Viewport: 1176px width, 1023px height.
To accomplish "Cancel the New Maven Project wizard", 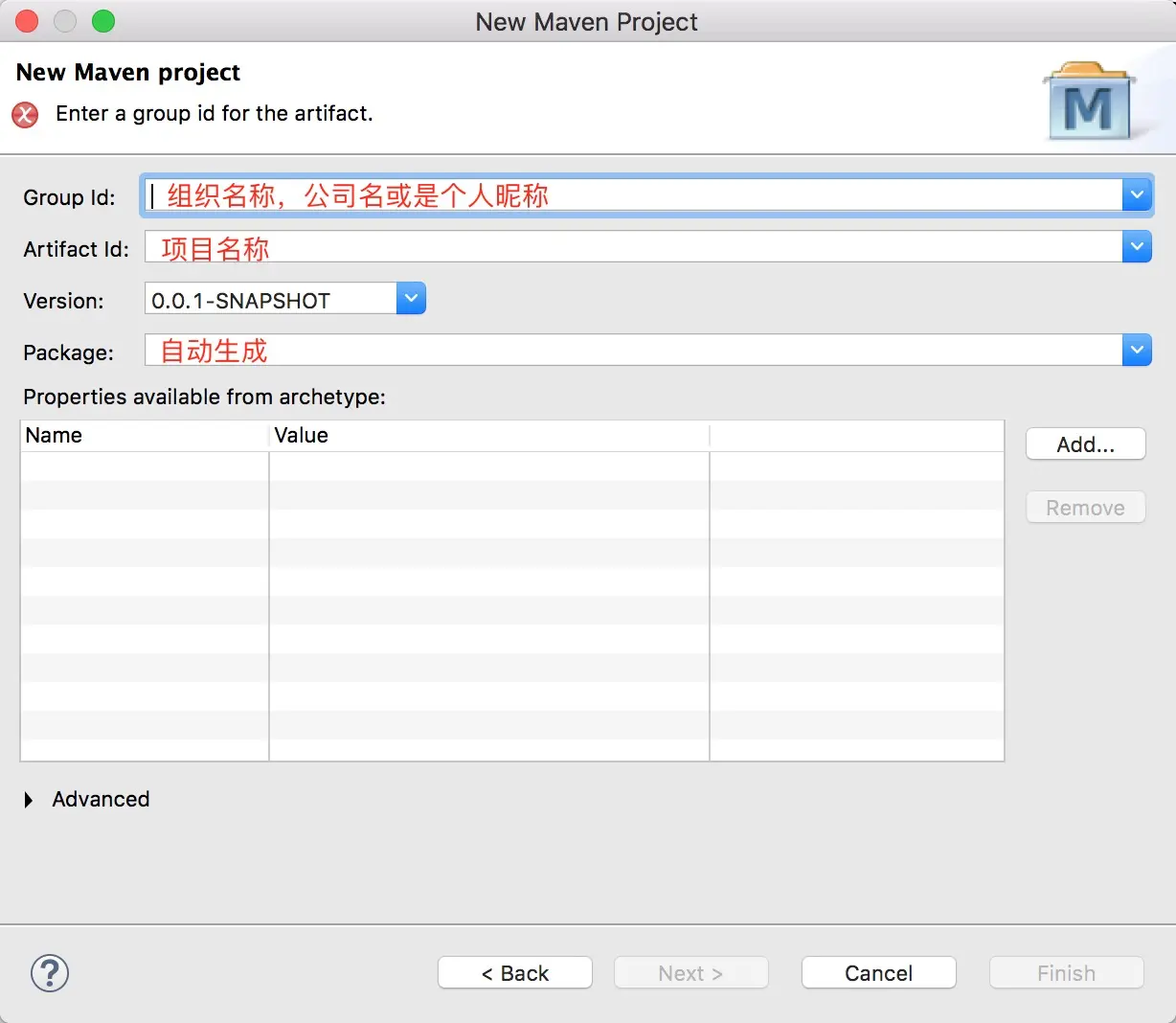I will (879, 973).
